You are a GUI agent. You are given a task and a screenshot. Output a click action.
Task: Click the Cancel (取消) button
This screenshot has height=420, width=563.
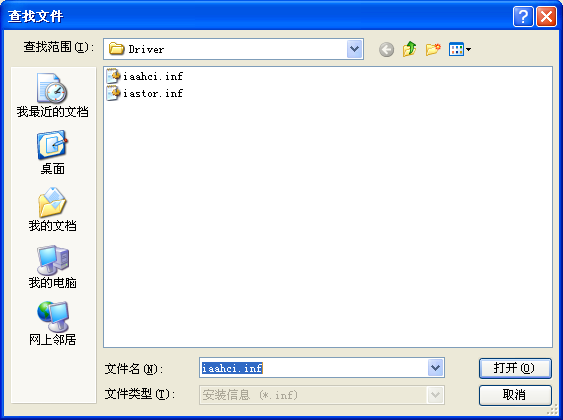click(x=515, y=395)
